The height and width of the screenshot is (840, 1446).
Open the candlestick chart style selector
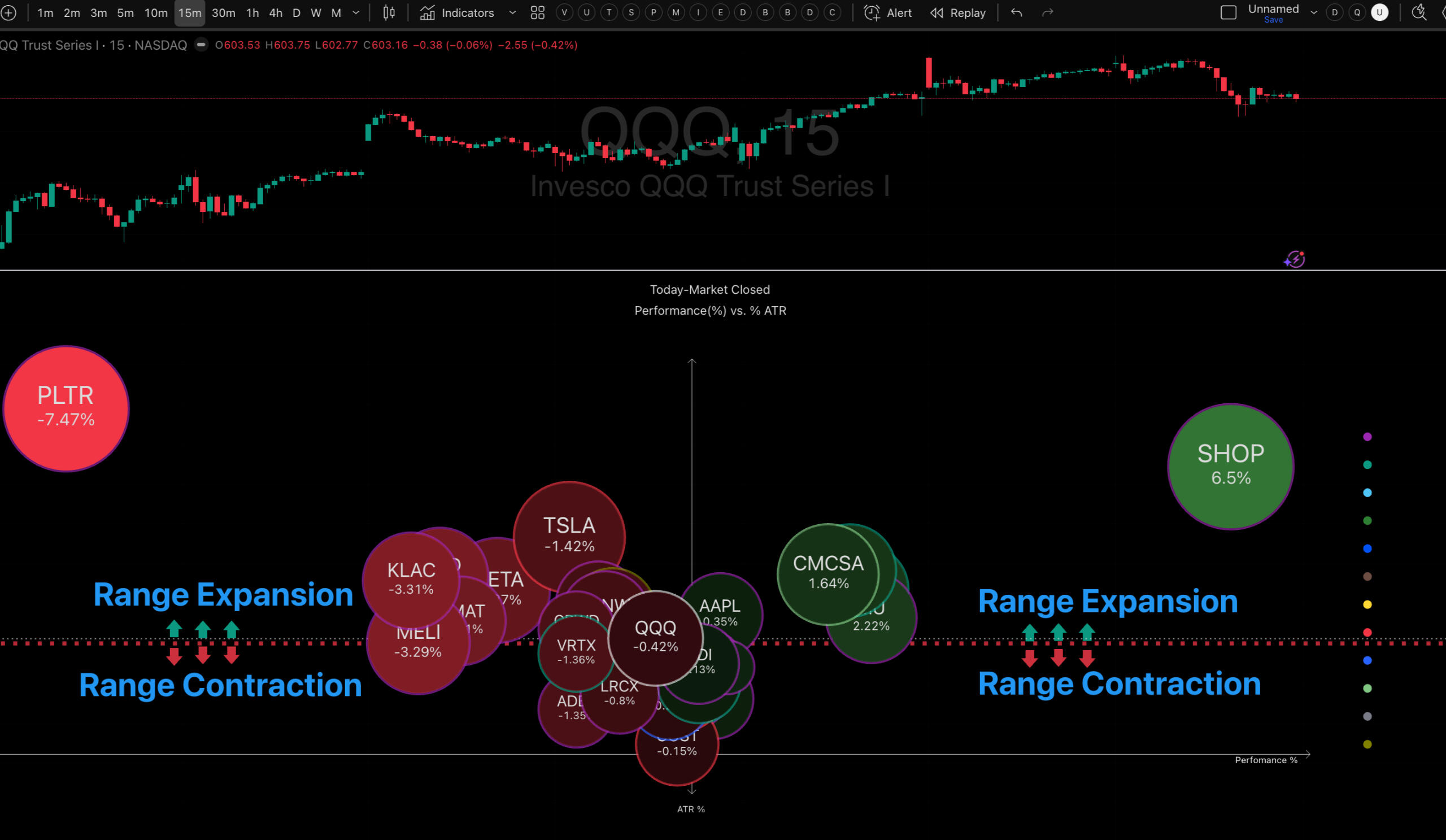coord(389,12)
